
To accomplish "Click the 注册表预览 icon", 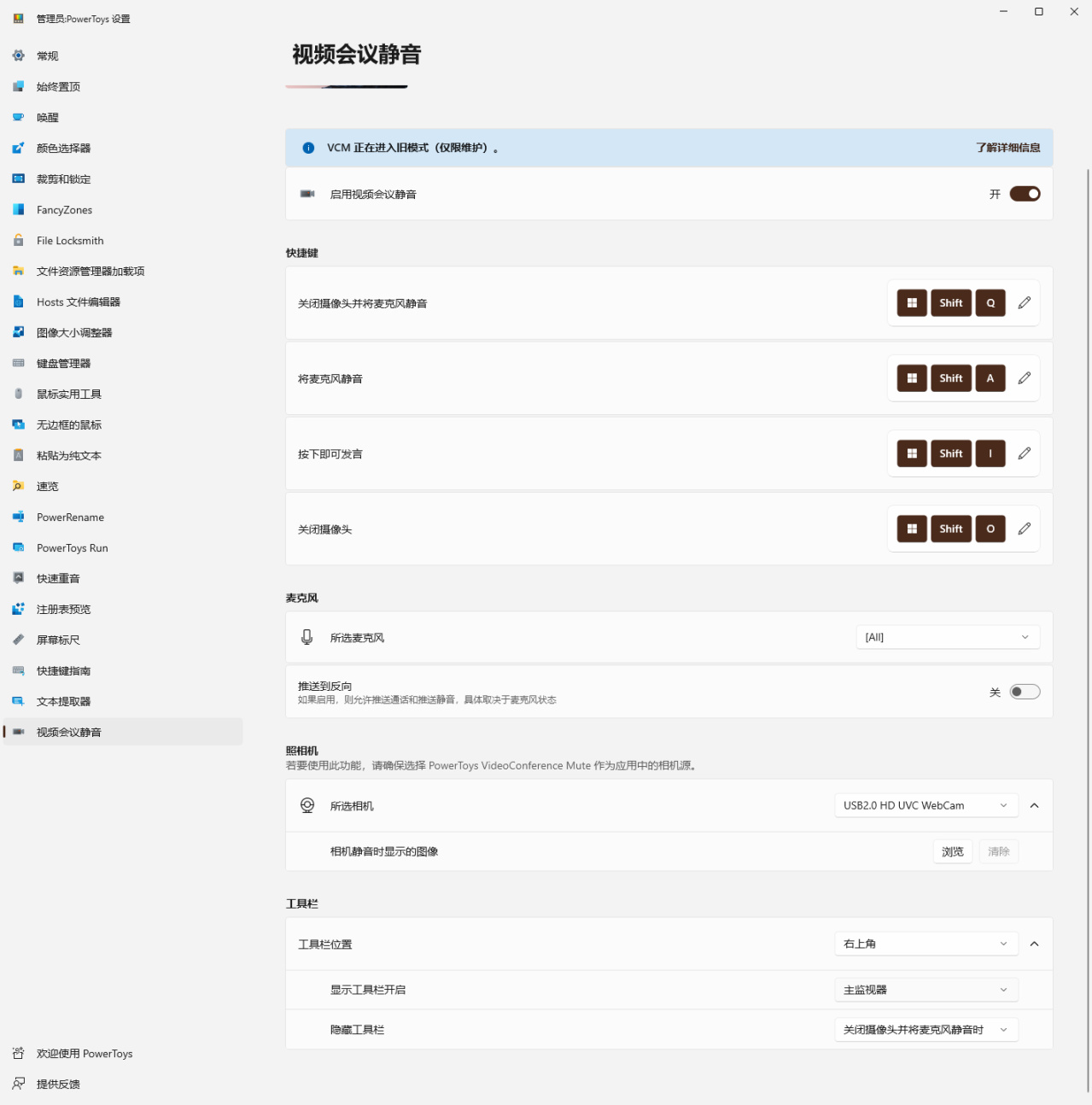I will coord(19,609).
